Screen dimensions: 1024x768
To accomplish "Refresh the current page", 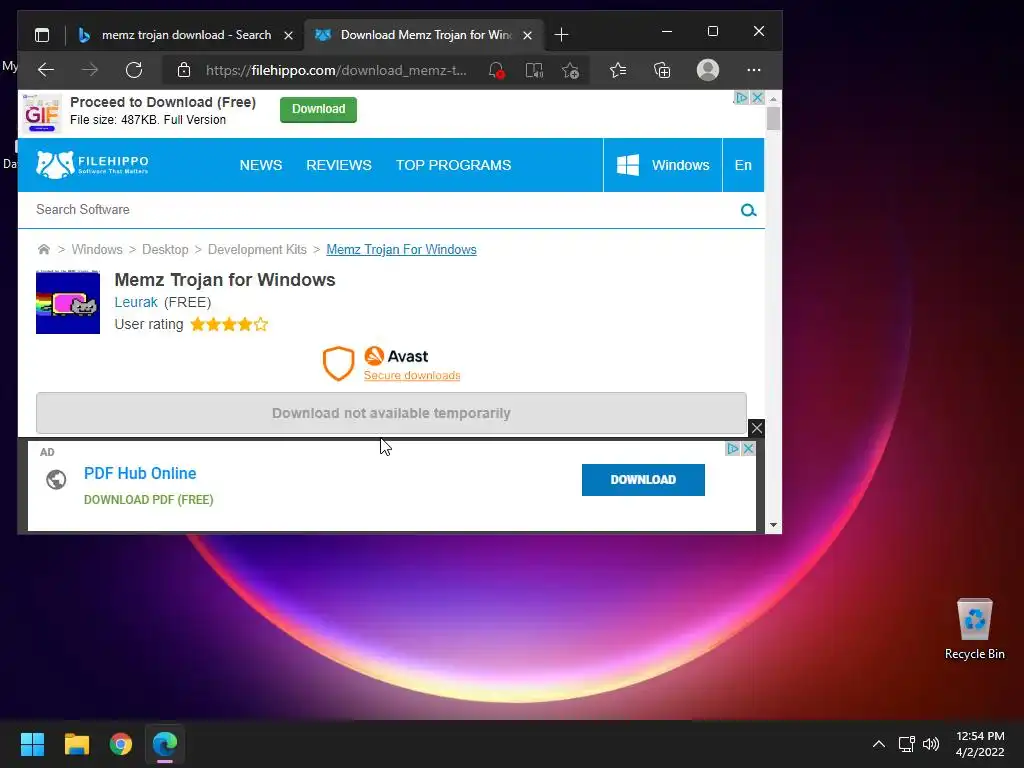I will click(x=134, y=70).
